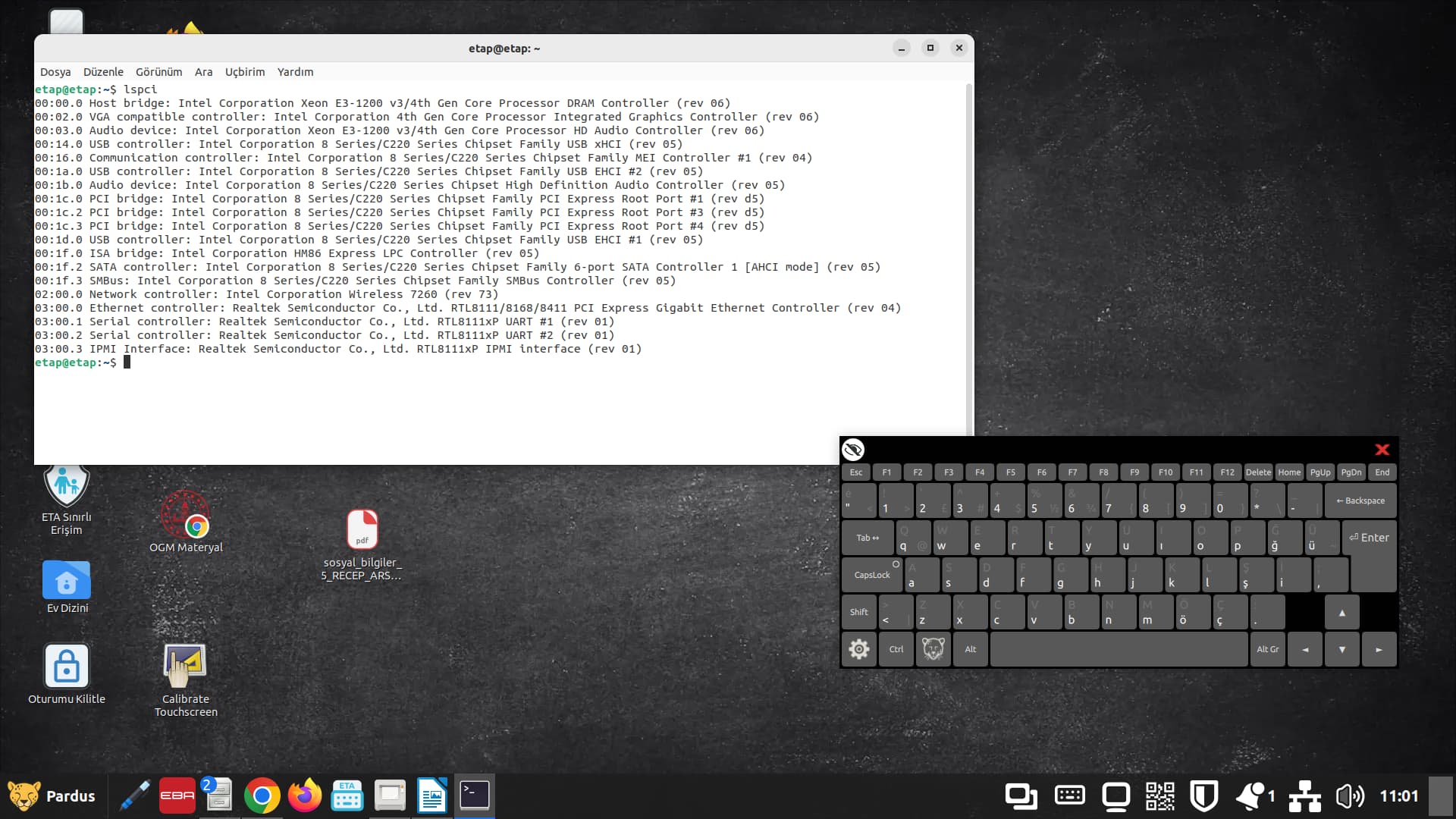Open the Pardus start menu
Viewport: 1456px width, 819px height.
click(52, 795)
